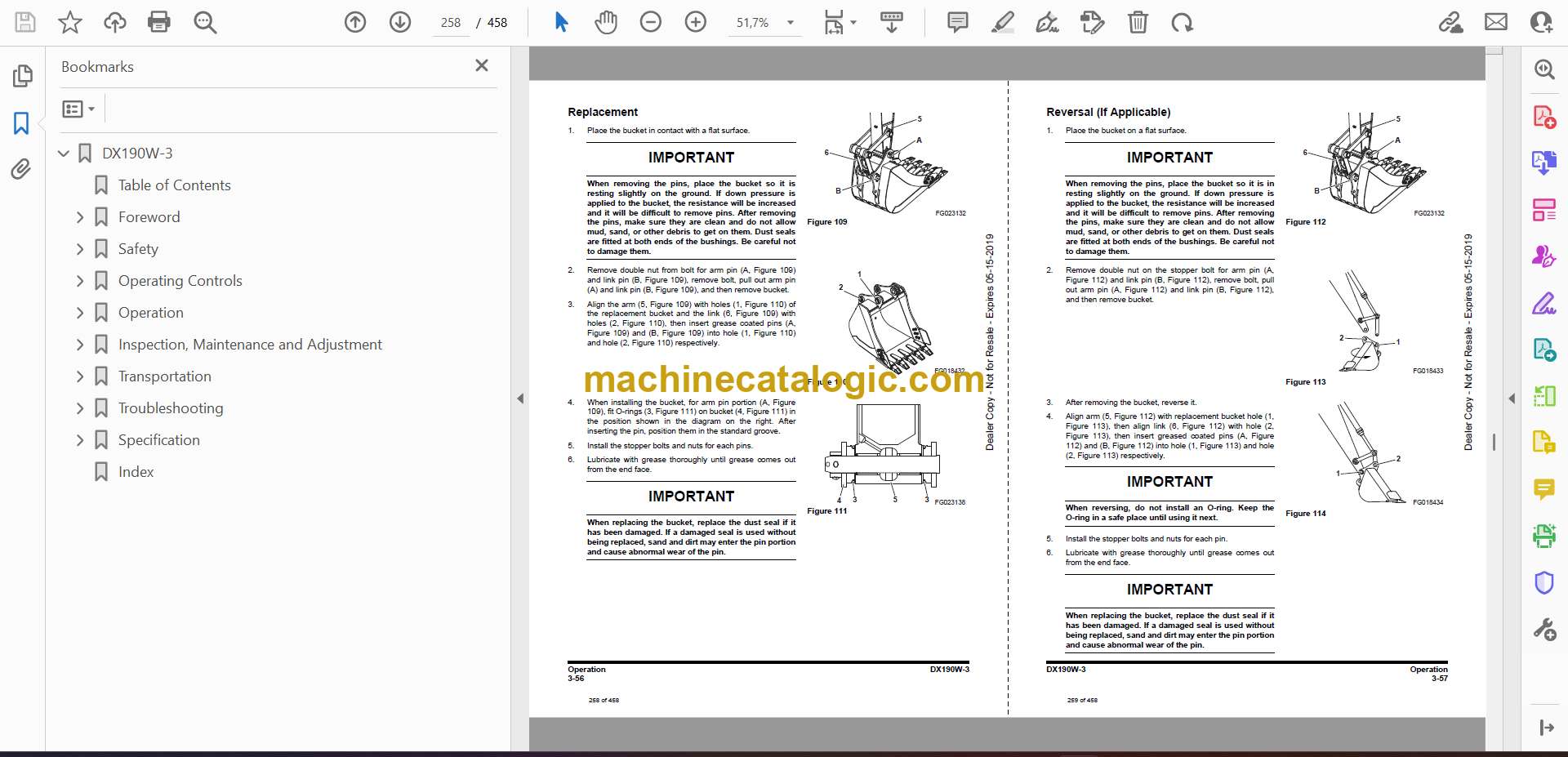Open Create PDF tool in right pane

tap(1543, 117)
